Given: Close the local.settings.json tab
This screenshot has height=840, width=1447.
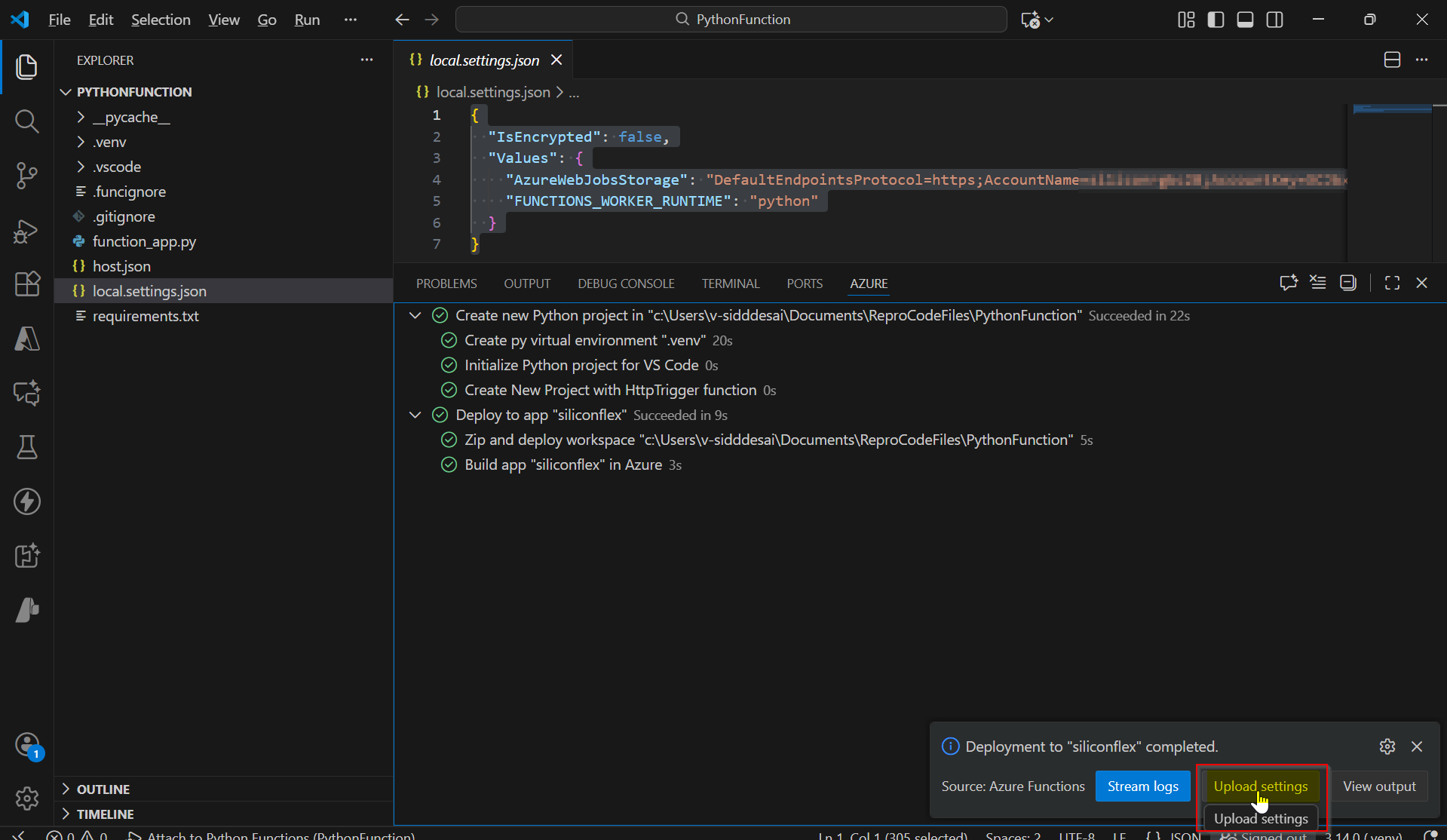Looking at the screenshot, I should tap(556, 60).
